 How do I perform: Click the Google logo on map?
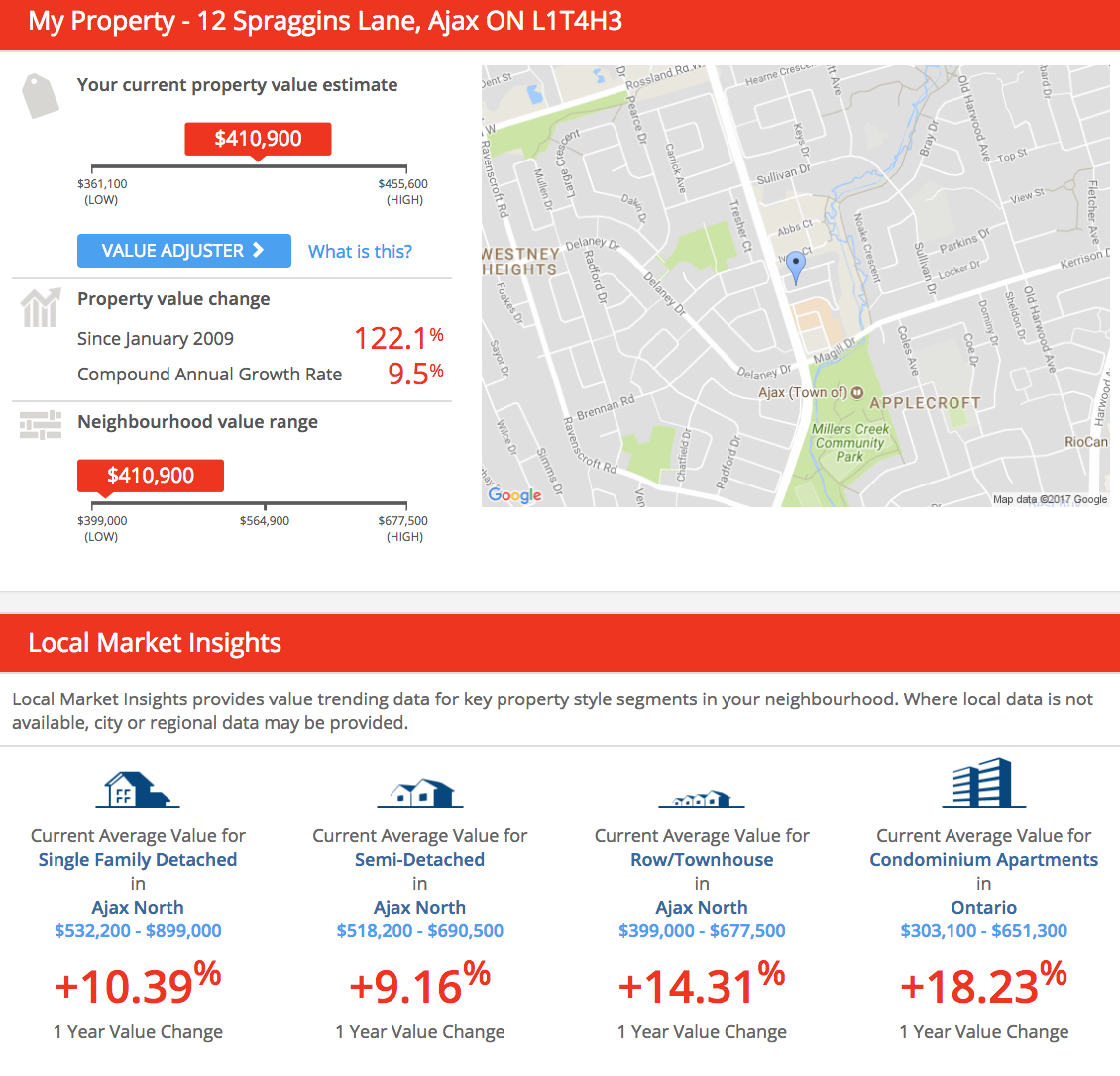coord(514,494)
